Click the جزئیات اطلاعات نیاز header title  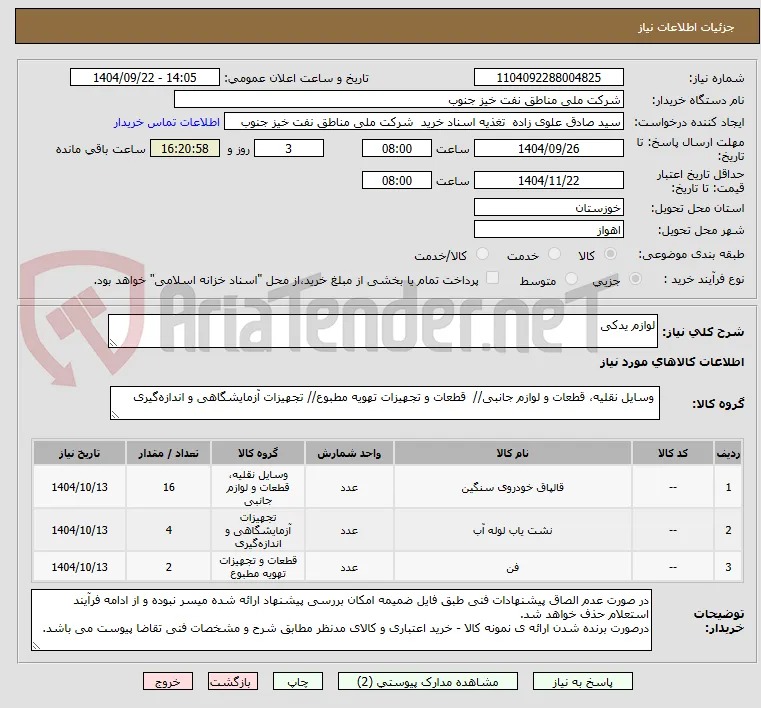point(685,27)
